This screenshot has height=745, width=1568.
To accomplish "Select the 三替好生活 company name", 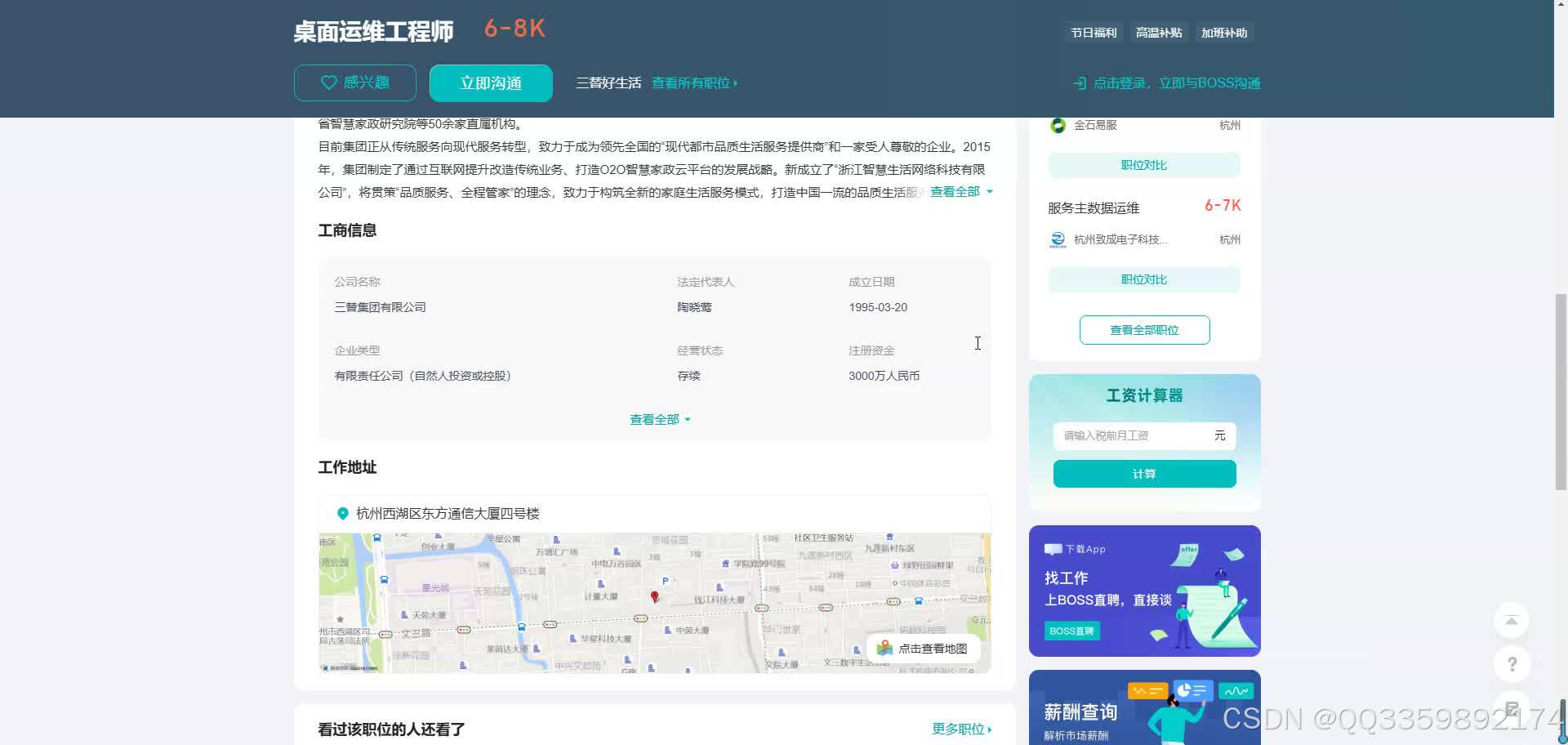I will pos(608,83).
